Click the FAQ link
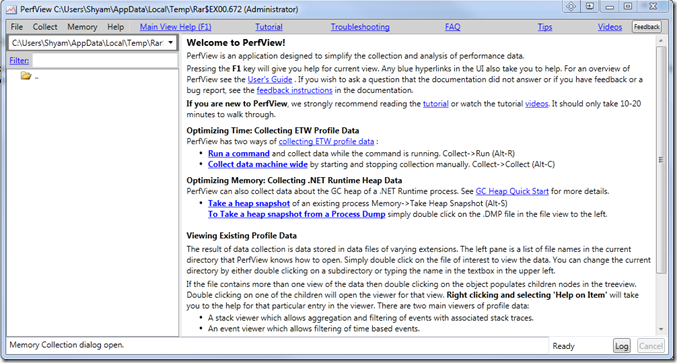Viewport: 677px width, 363px height. pos(452,27)
